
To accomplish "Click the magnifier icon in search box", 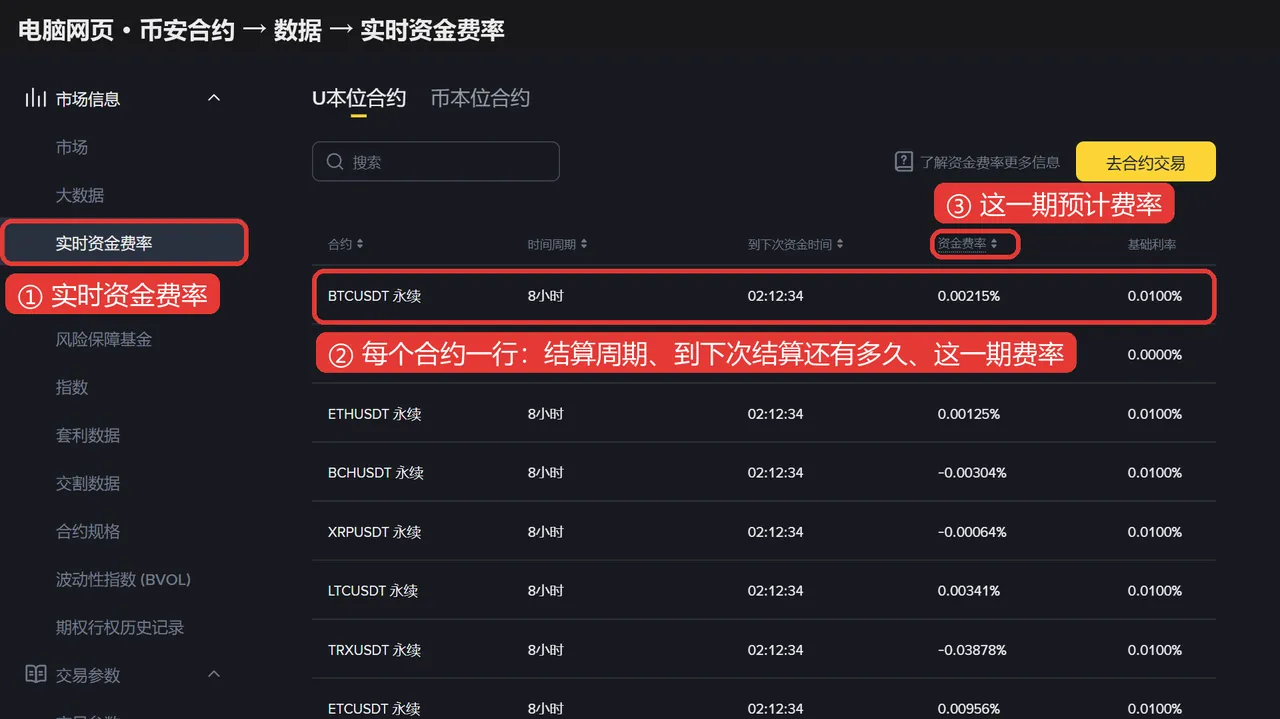I will click(x=335, y=161).
